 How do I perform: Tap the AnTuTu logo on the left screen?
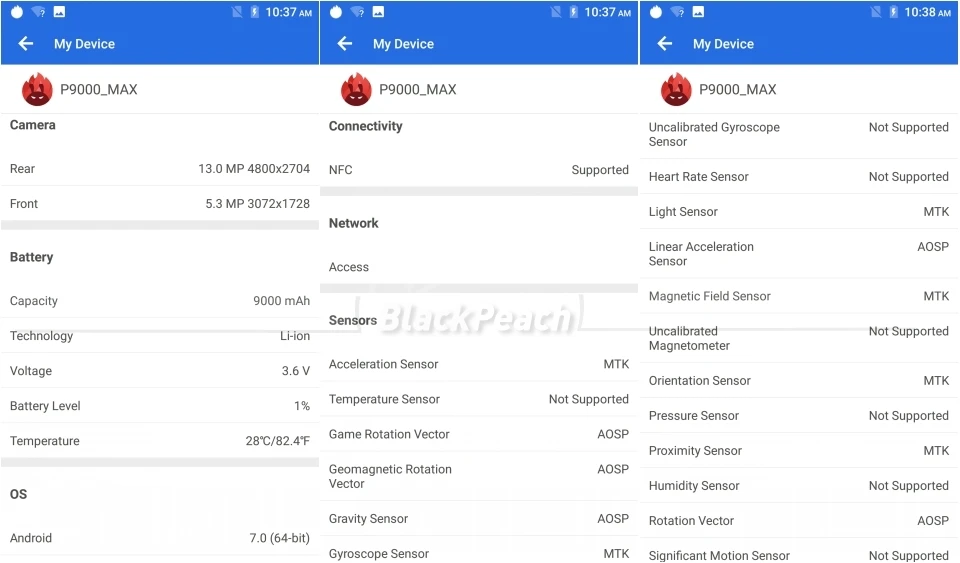pyautogui.click(x=37, y=89)
